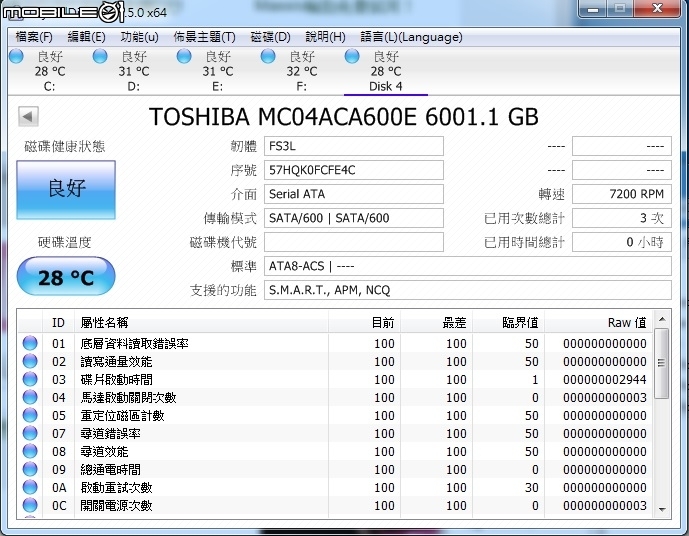Open the 功能(u) menu

[139, 37]
